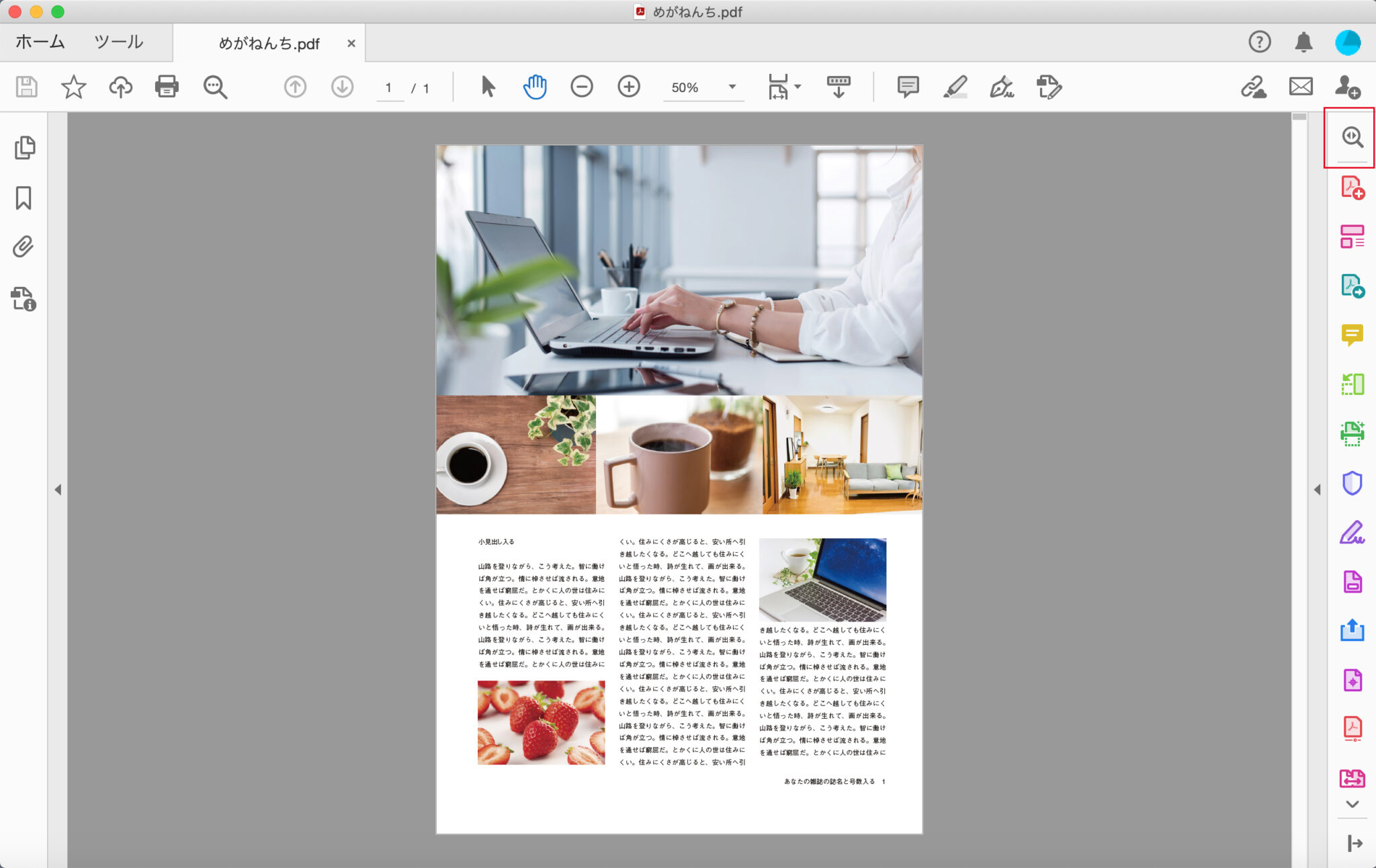Select the Highlighter pen tool
Viewport: 1376px width, 868px height.
tap(955, 87)
